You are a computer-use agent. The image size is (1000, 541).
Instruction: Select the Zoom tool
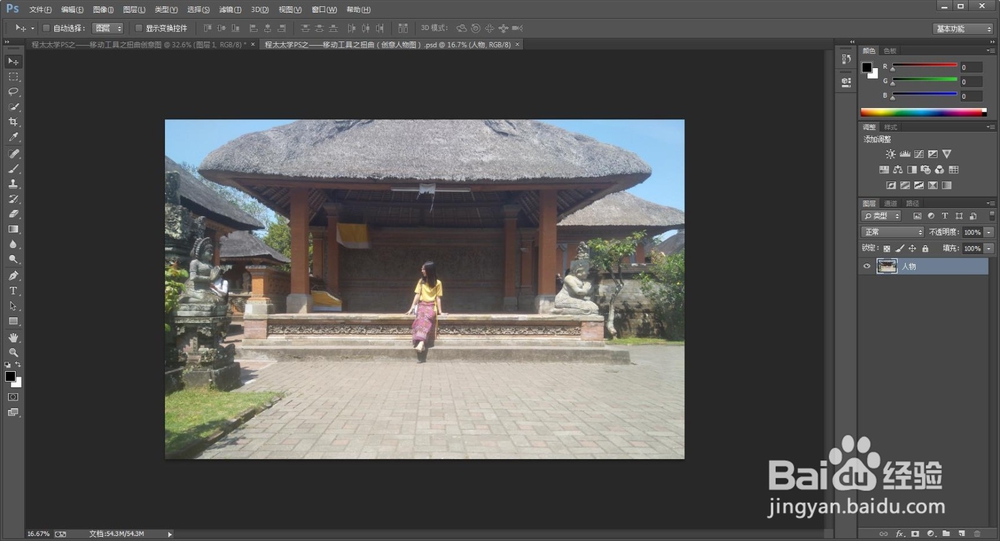coord(13,352)
